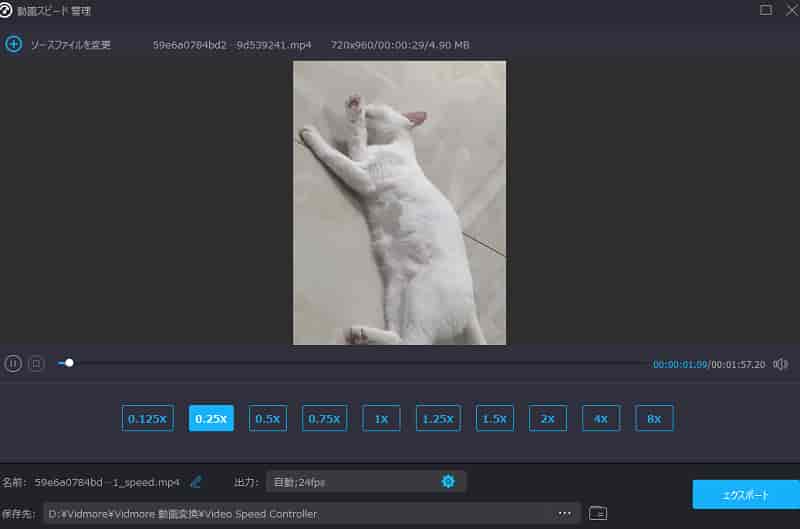Click total duration 00:01:57.20 text
Image resolution: width=800 pixels, height=529 pixels.
(738, 364)
